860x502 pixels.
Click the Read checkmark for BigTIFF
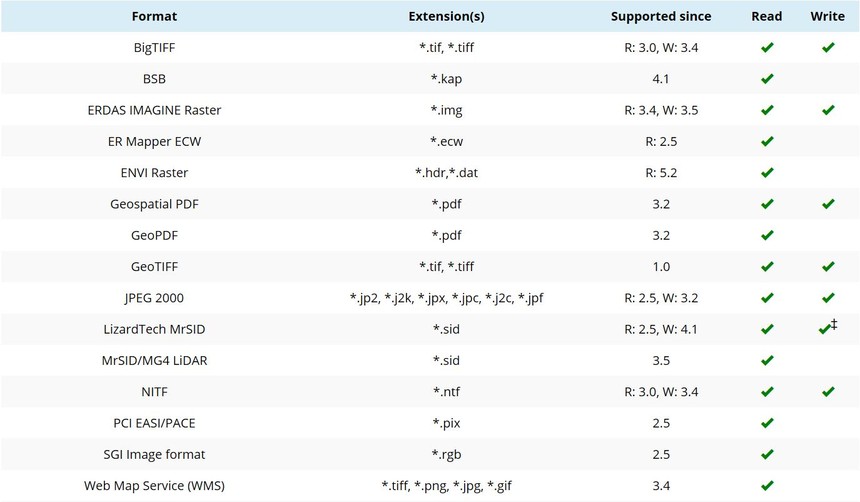[x=767, y=48]
